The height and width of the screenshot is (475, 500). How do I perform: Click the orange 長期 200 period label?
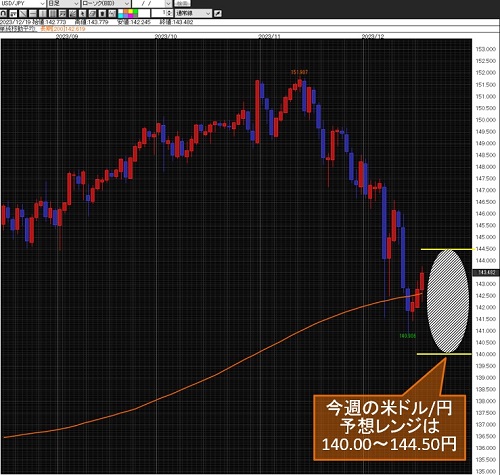tap(52, 29)
